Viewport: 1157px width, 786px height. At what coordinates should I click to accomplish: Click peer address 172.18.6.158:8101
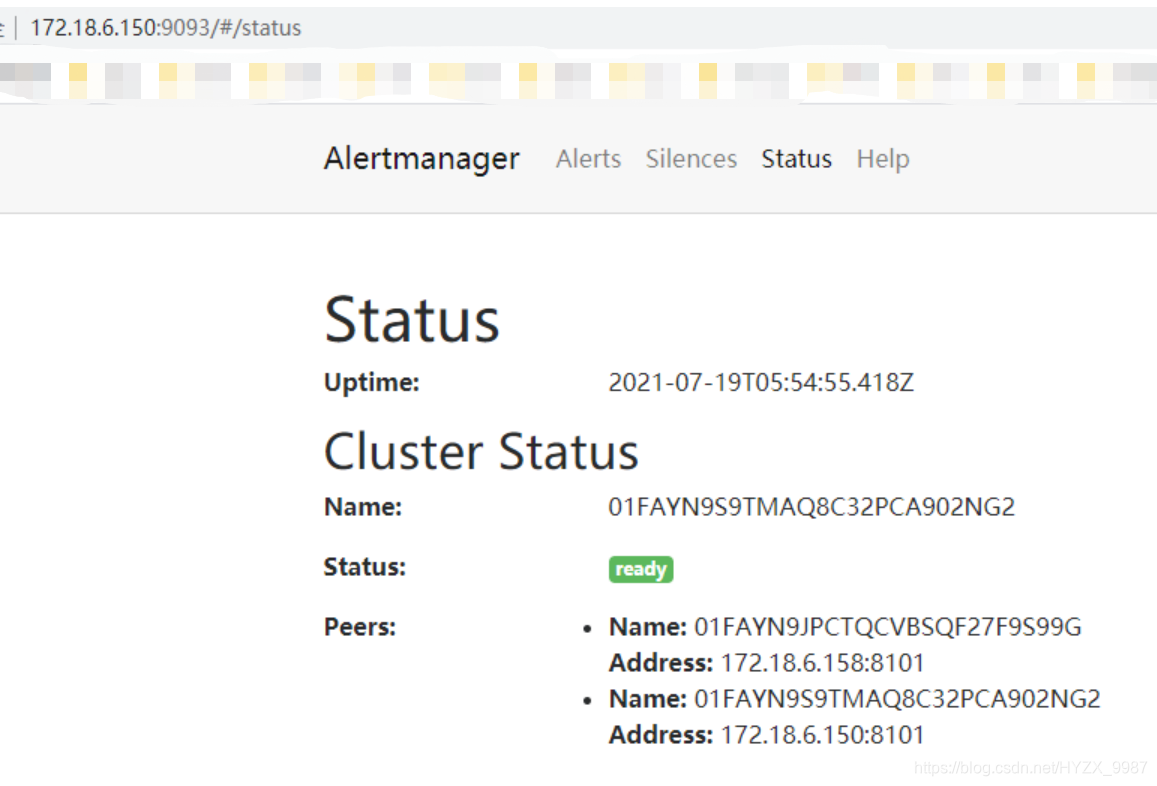821,662
